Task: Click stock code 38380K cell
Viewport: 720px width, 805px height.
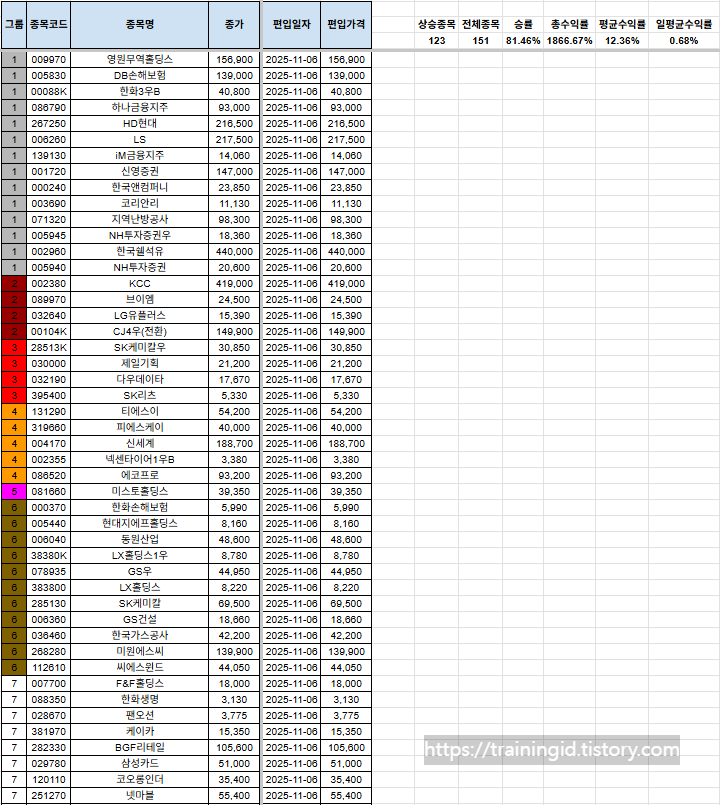Action: point(49,555)
